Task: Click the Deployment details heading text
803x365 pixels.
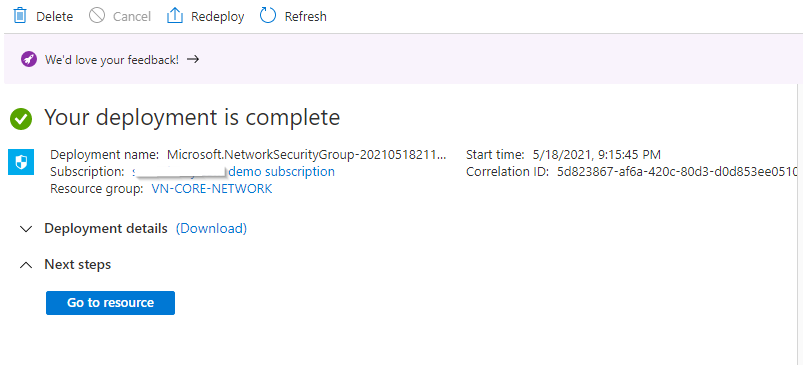Action: 106,228
